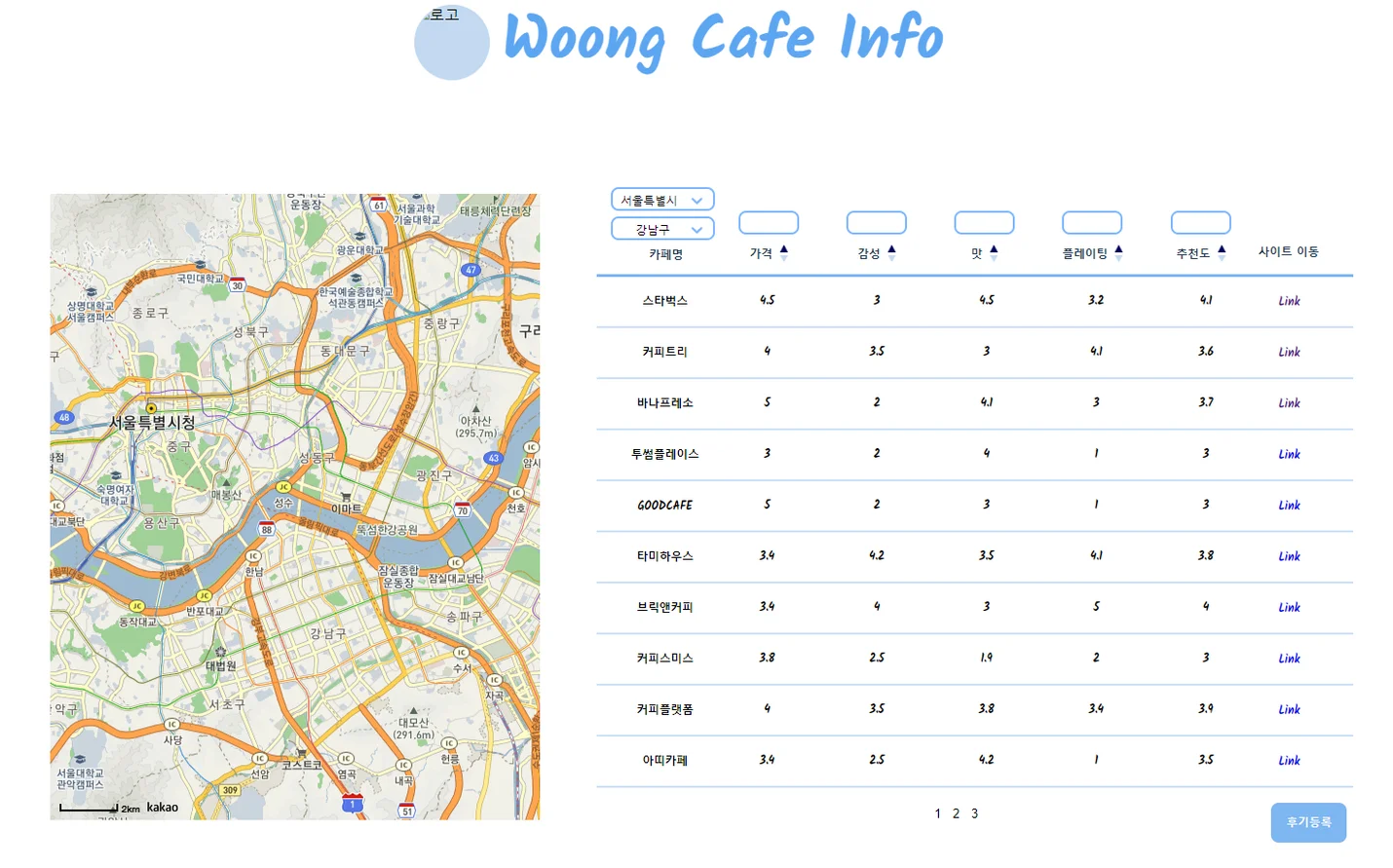
Task: Click the 숙명여자대학교 map icon
Action: point(116,475)
